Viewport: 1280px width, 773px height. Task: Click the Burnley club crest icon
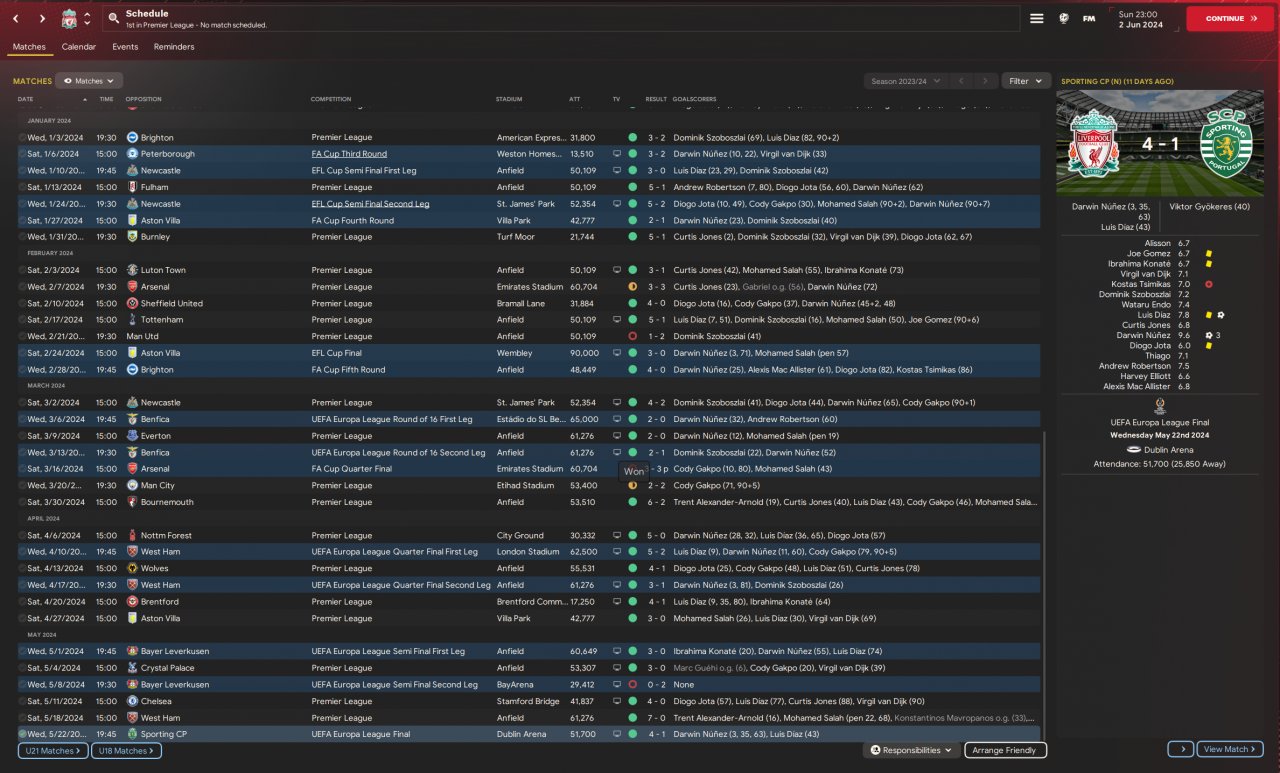(x=132, y=237)
